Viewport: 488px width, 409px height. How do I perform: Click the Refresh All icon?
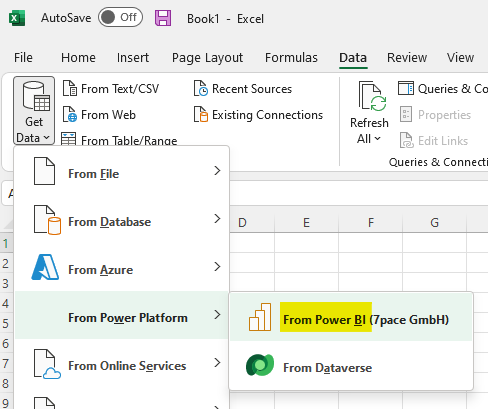coord(372,96)
